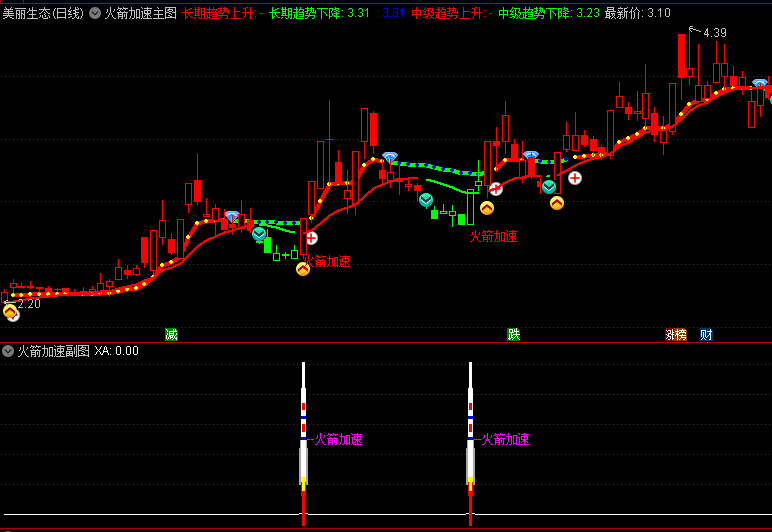Click the red 涨榜 event tag
Screen dimensions: 772x532
click(676, 335)
